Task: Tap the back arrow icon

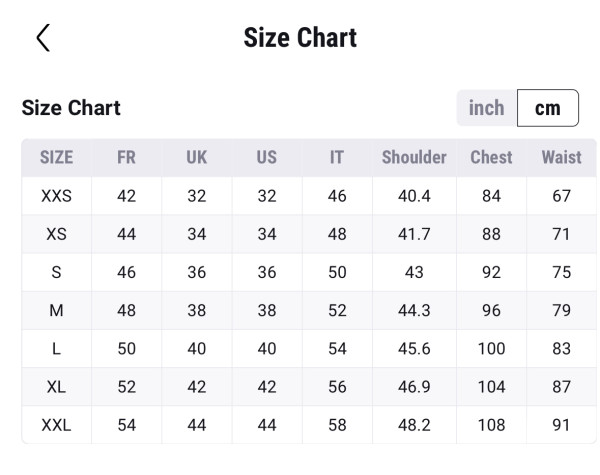Action: (42, 38)
